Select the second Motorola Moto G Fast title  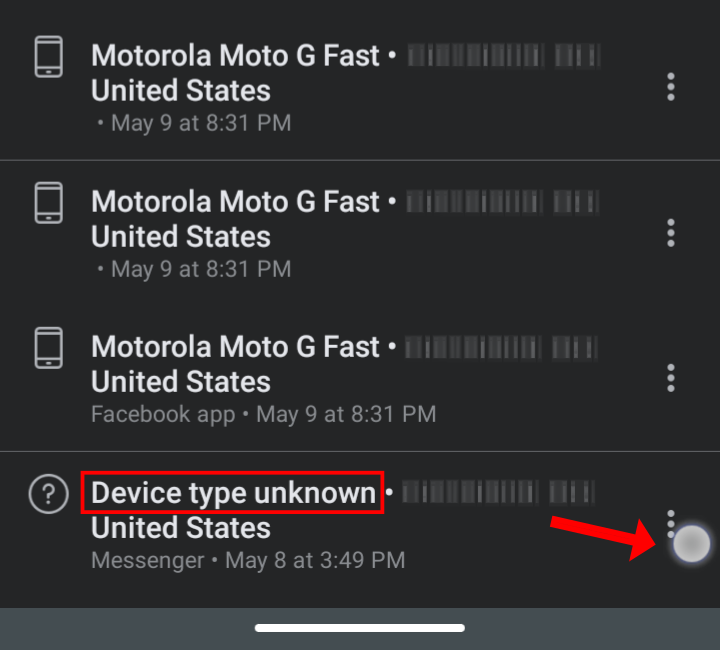pyautogui.click(x=235, y=202)
